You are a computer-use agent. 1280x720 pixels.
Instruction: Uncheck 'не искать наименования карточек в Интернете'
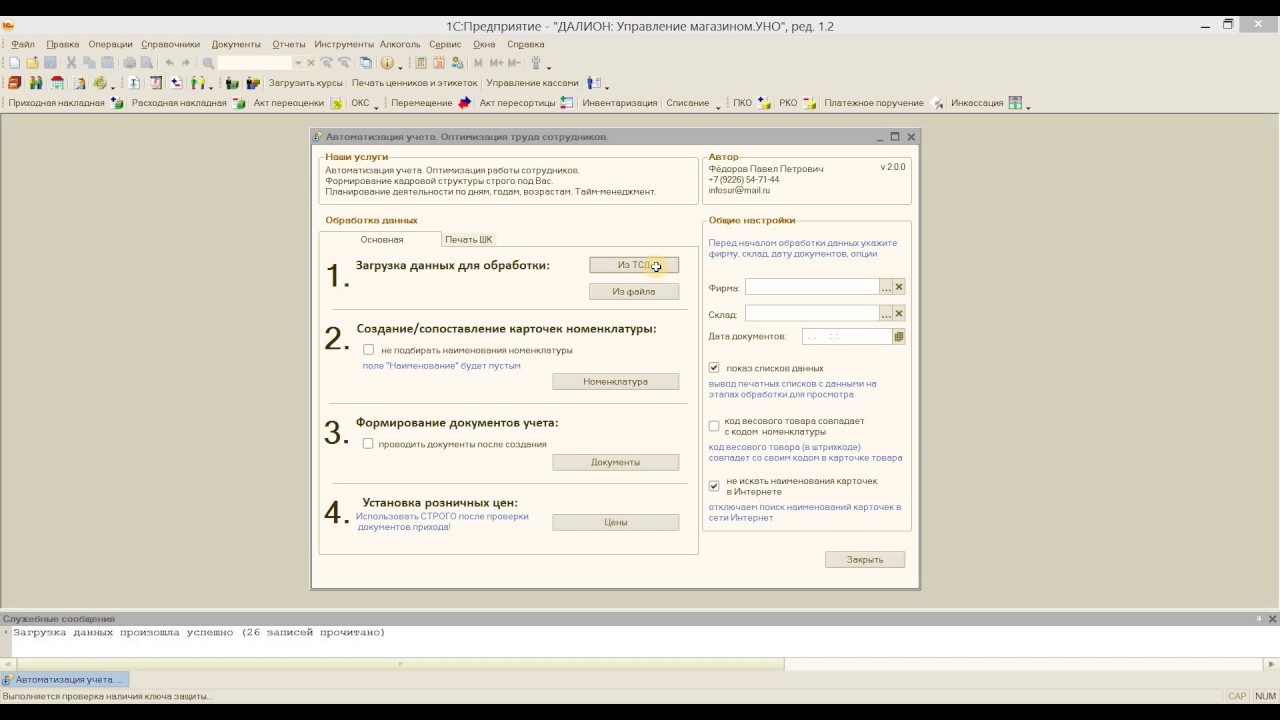coord(714,486)
